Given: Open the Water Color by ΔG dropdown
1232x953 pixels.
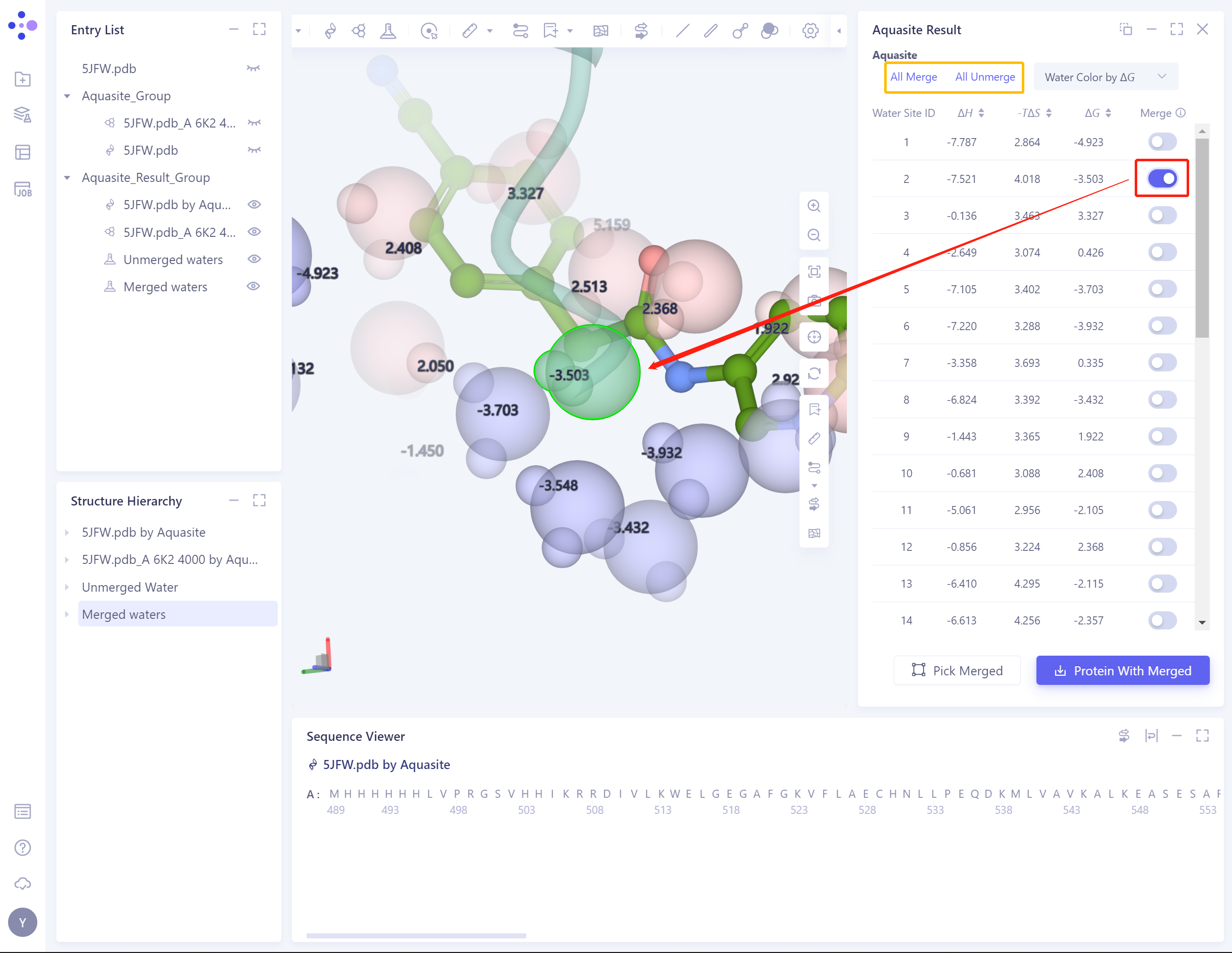Looking at the screenshot, I should 1104,77.
